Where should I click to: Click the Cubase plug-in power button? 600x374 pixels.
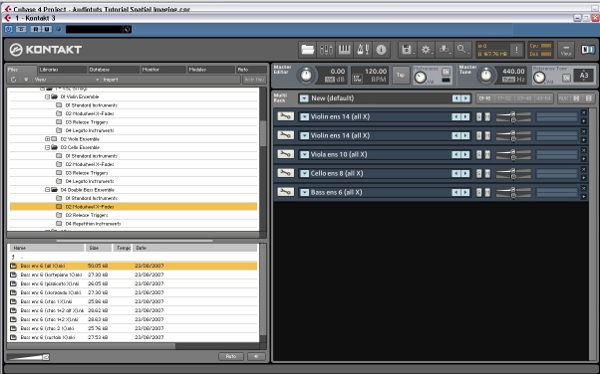[x=9, y=29]
